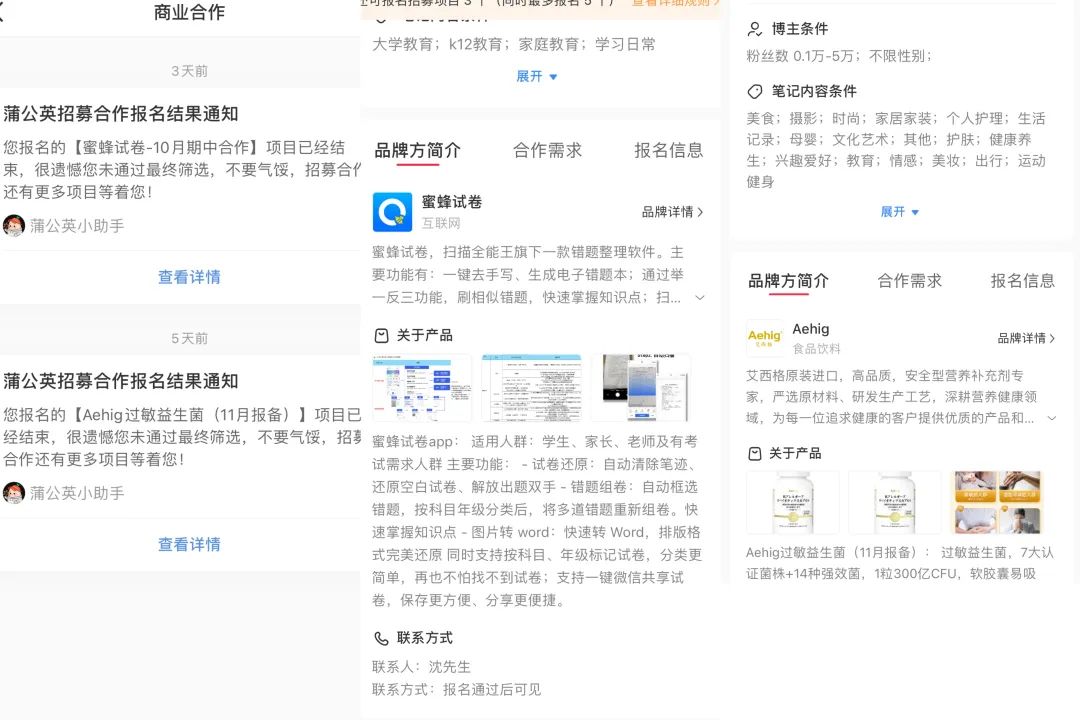View details of the Aehig result notice
The width and height of the screenshot is (1080, 720).
[189, 544]
